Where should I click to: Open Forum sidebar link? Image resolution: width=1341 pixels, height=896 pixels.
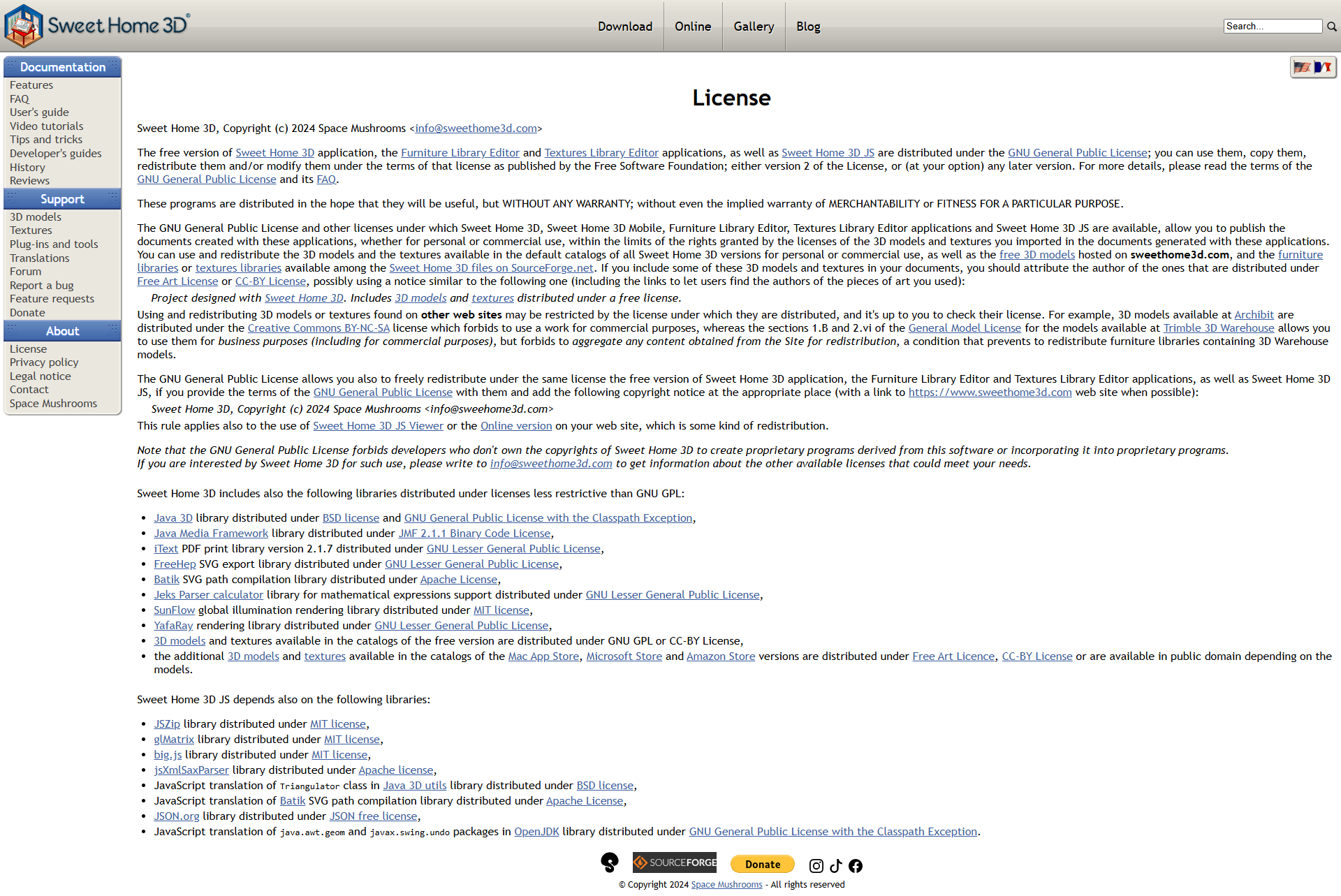[25, 272]
